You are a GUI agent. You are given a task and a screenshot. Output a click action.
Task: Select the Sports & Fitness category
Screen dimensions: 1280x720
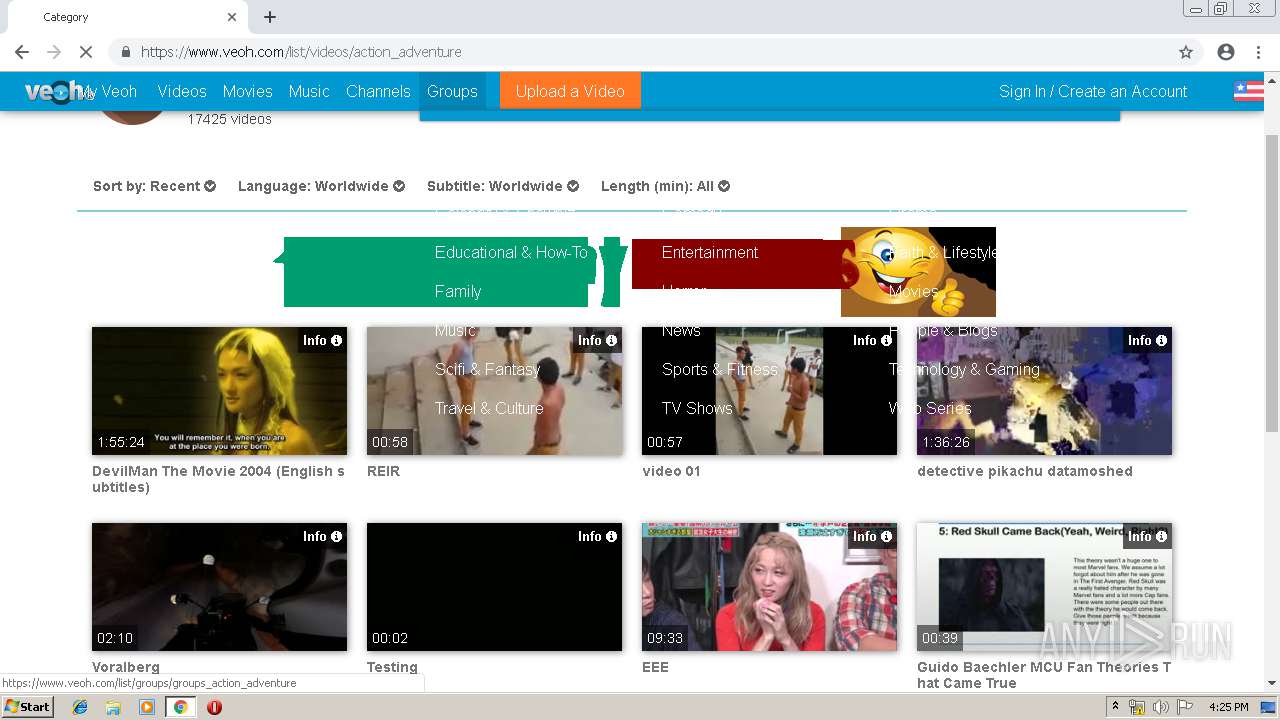(x=720, y=369)
